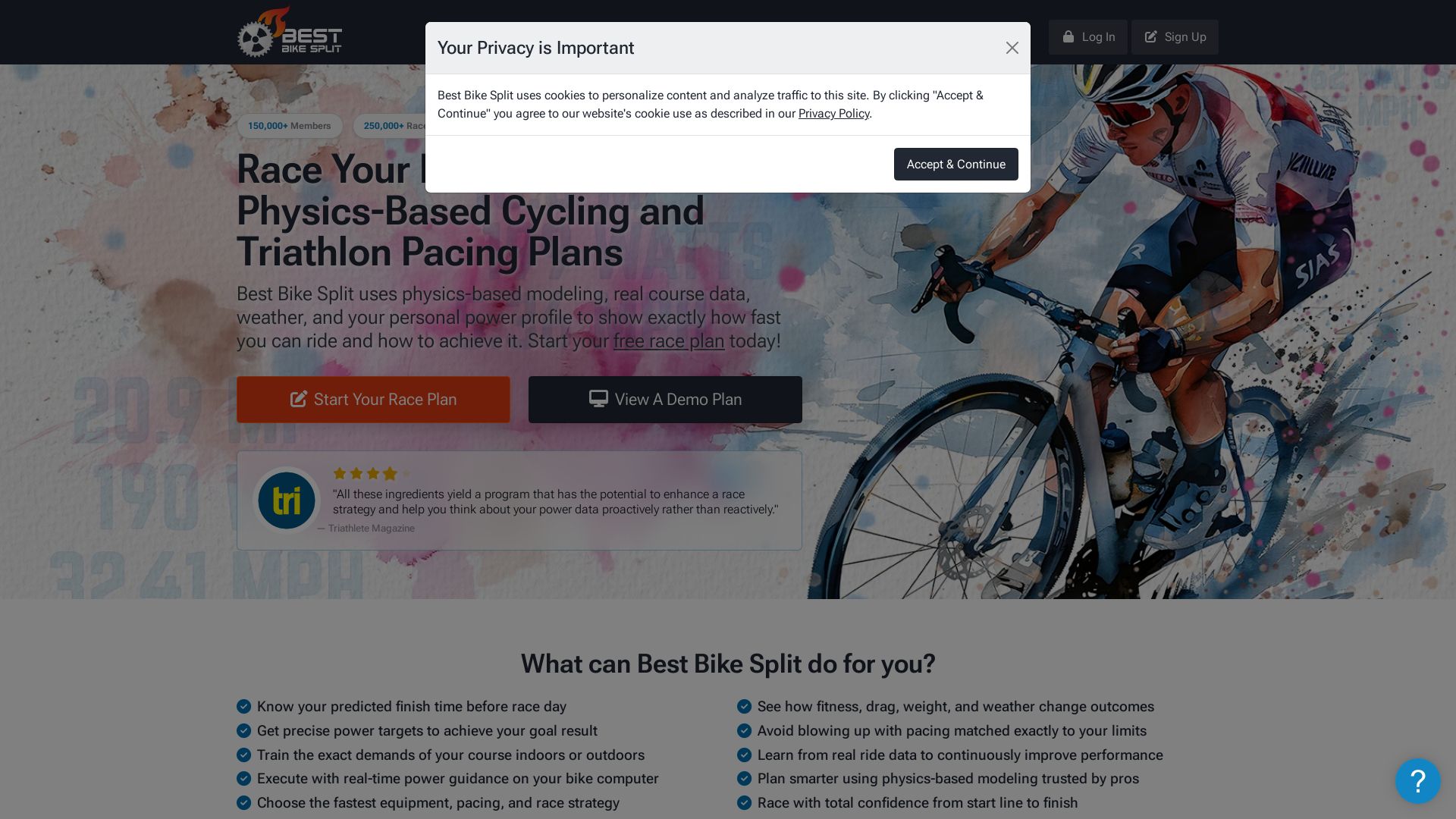Click the pencil icon on Sign Up
The height and width of the screenshot is (819, 1456).
click(1150, 36)
